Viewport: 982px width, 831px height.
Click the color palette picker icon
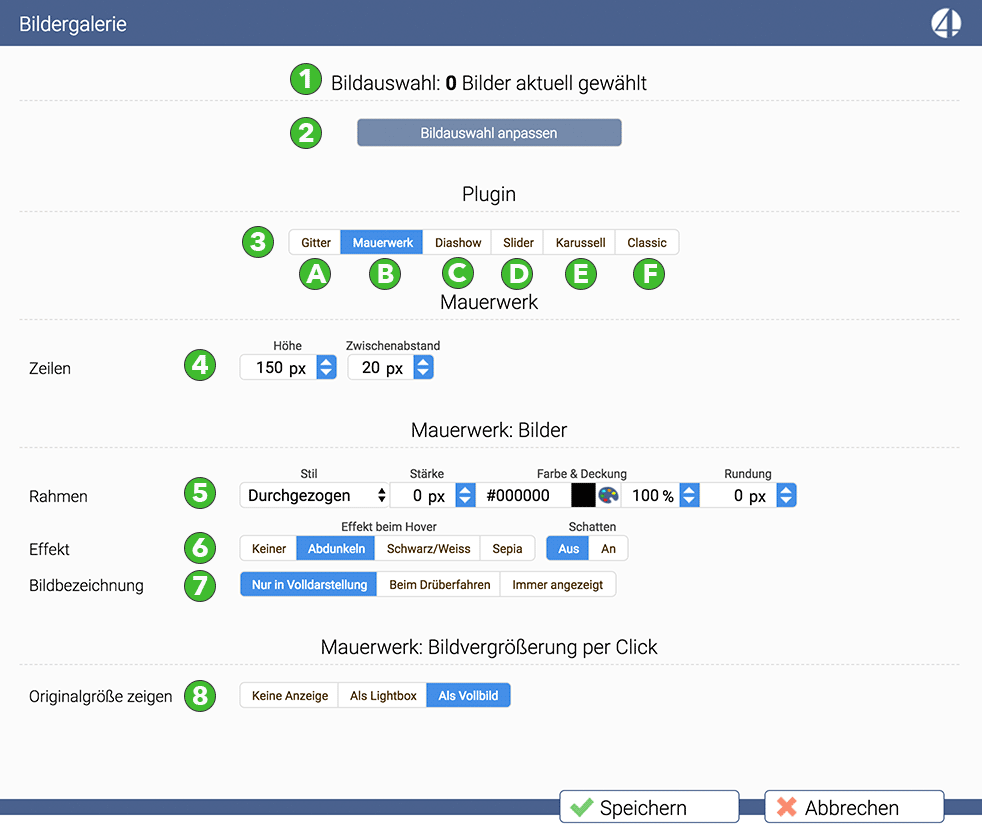609,495
